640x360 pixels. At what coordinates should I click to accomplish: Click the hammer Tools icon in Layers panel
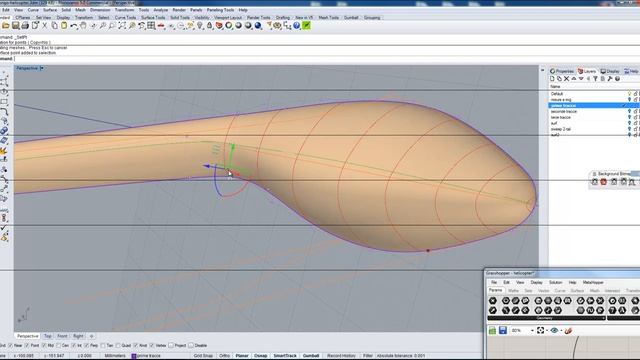610,79
